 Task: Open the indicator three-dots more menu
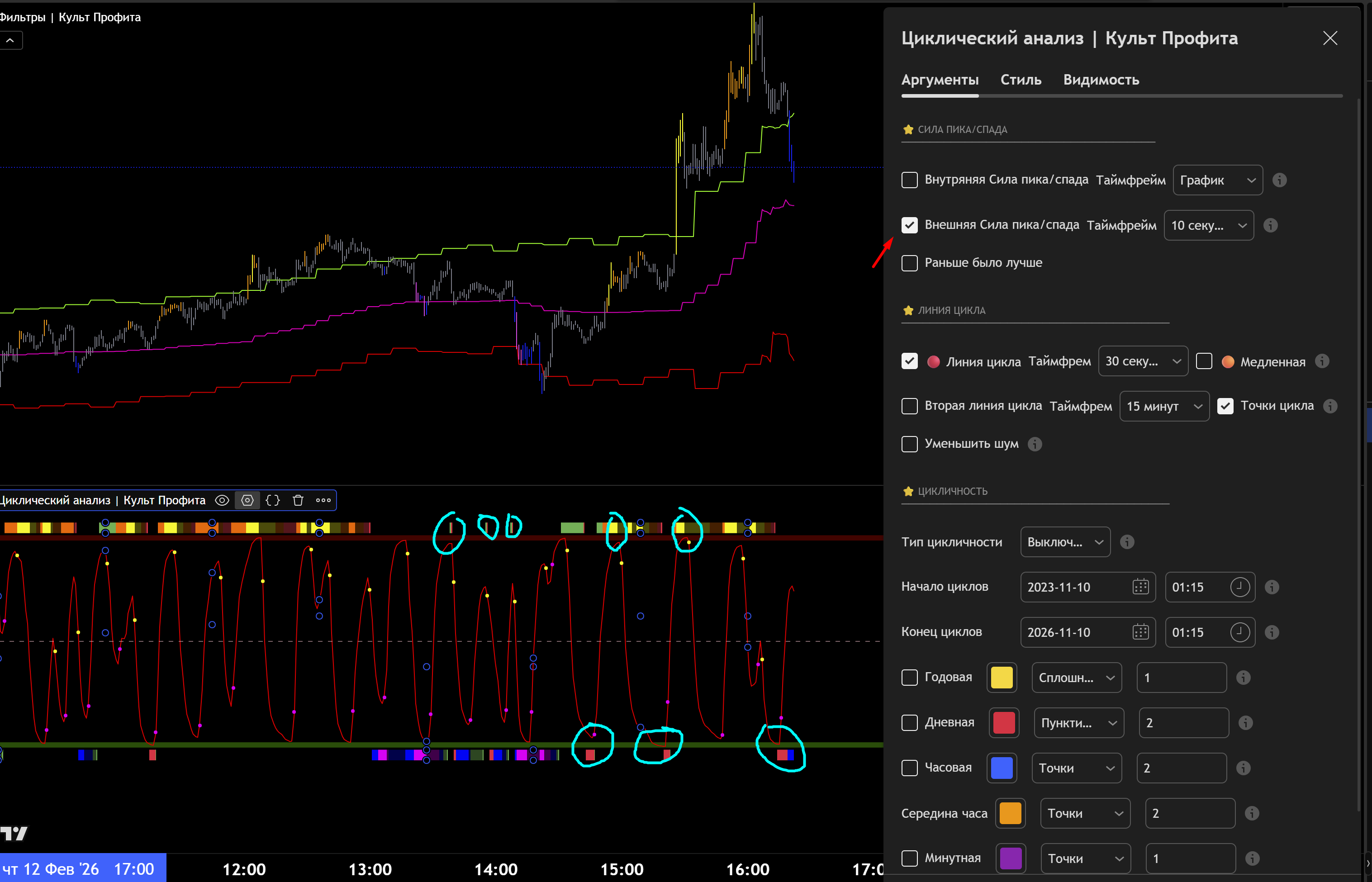[x=323, y=500]
